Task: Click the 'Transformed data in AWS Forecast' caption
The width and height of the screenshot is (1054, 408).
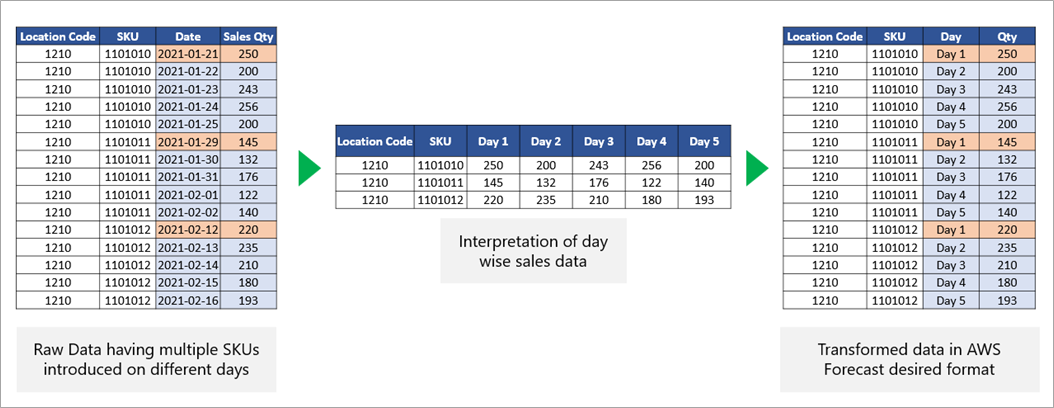Action: (907, 359)
